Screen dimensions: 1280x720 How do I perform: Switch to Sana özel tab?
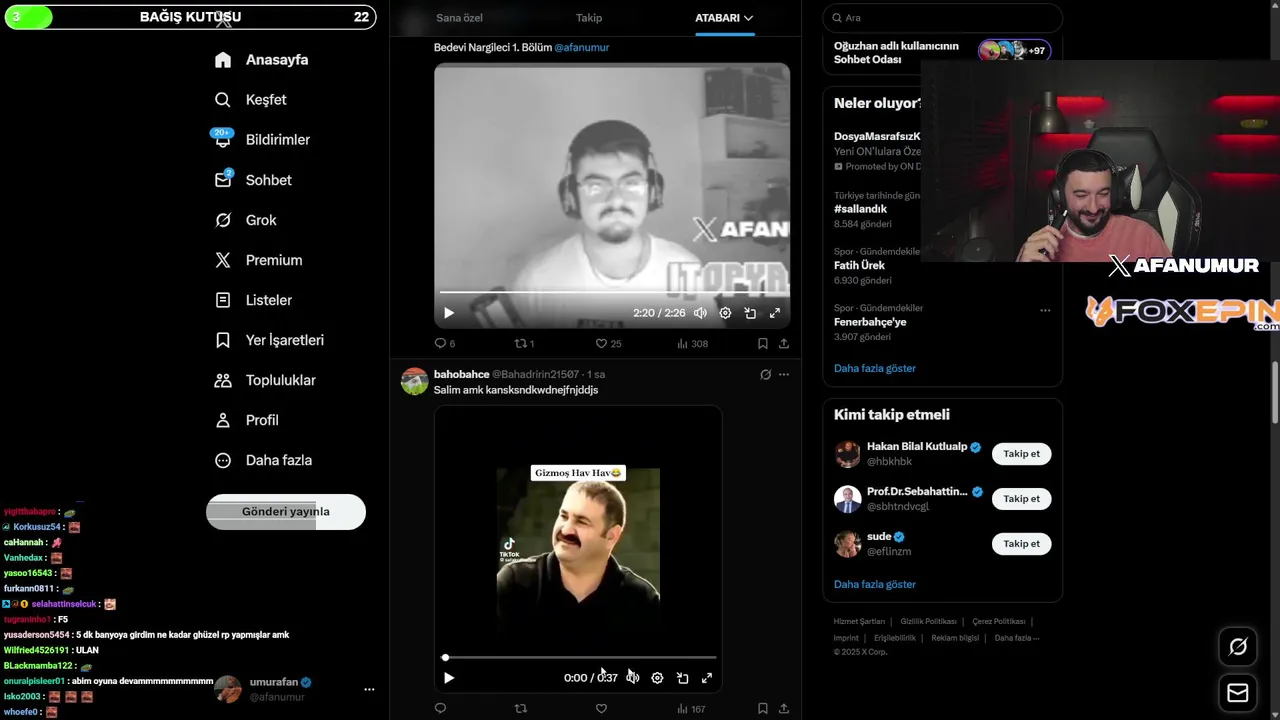459,18
